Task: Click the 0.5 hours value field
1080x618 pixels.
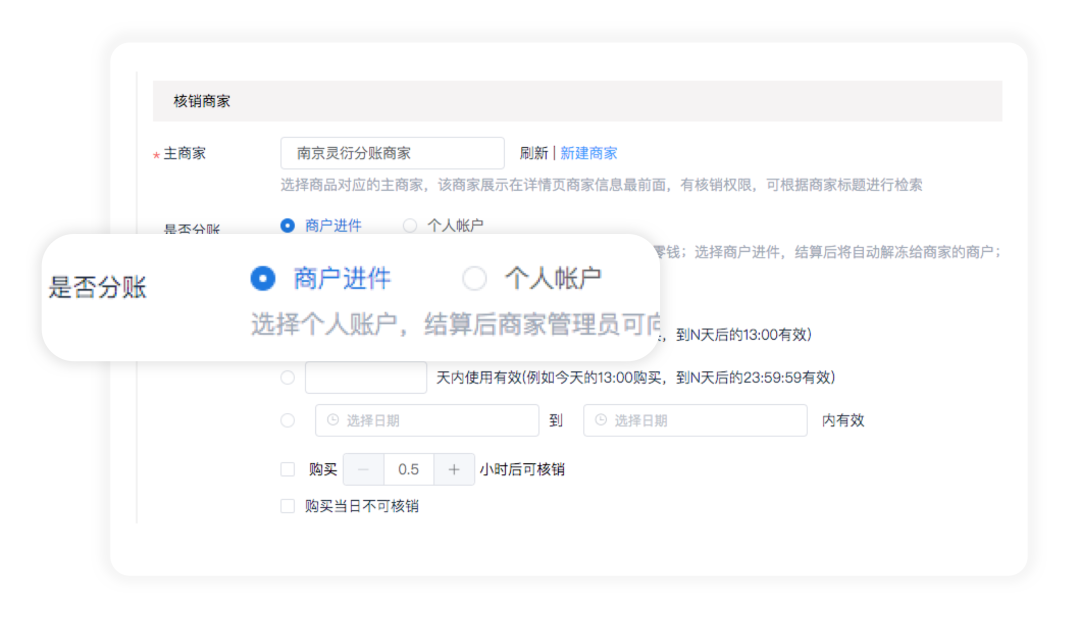Action: pyautogui.click(x=407, y=468)
